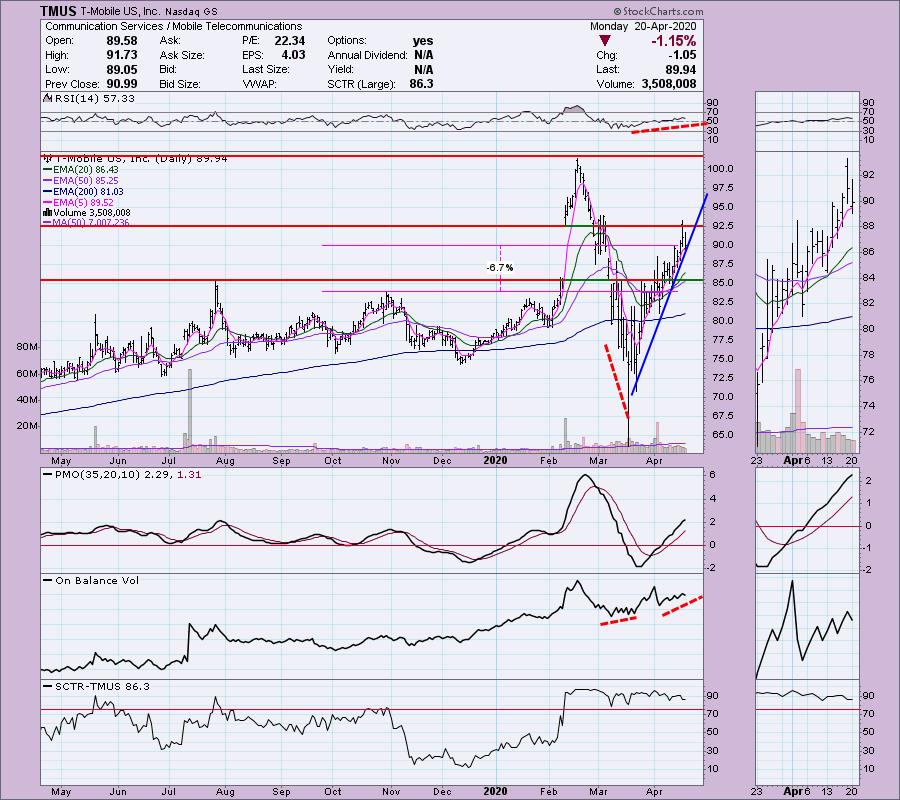This screenshot has width=900, height=800.
Task: Click the High price value 91.73
Action: [122, 55]
